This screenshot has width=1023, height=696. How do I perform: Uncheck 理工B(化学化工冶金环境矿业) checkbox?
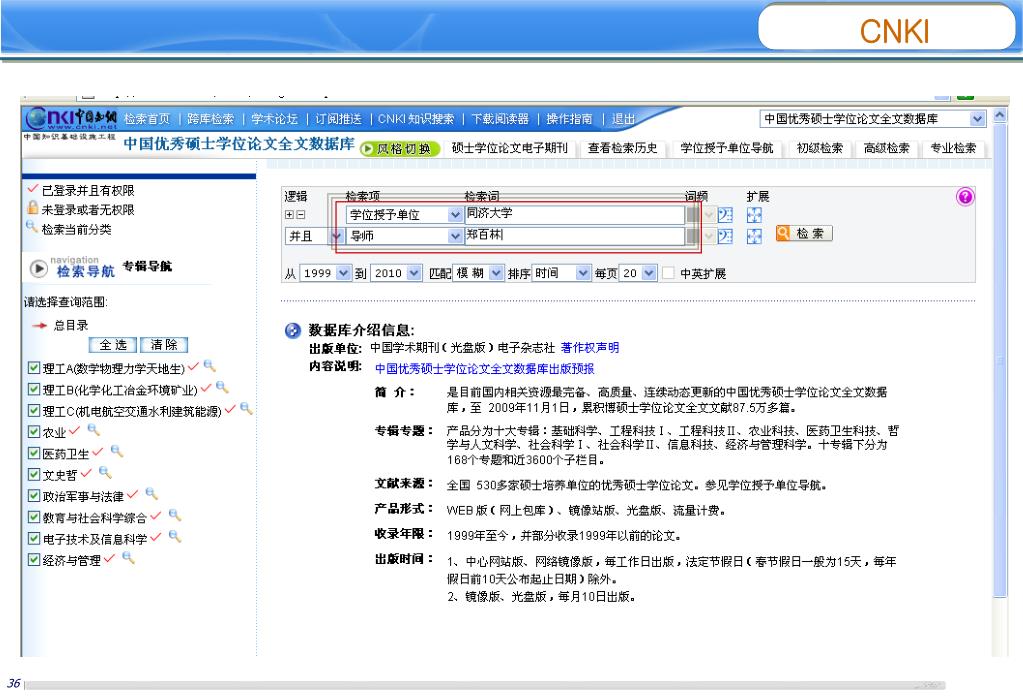tap(34, 389)
